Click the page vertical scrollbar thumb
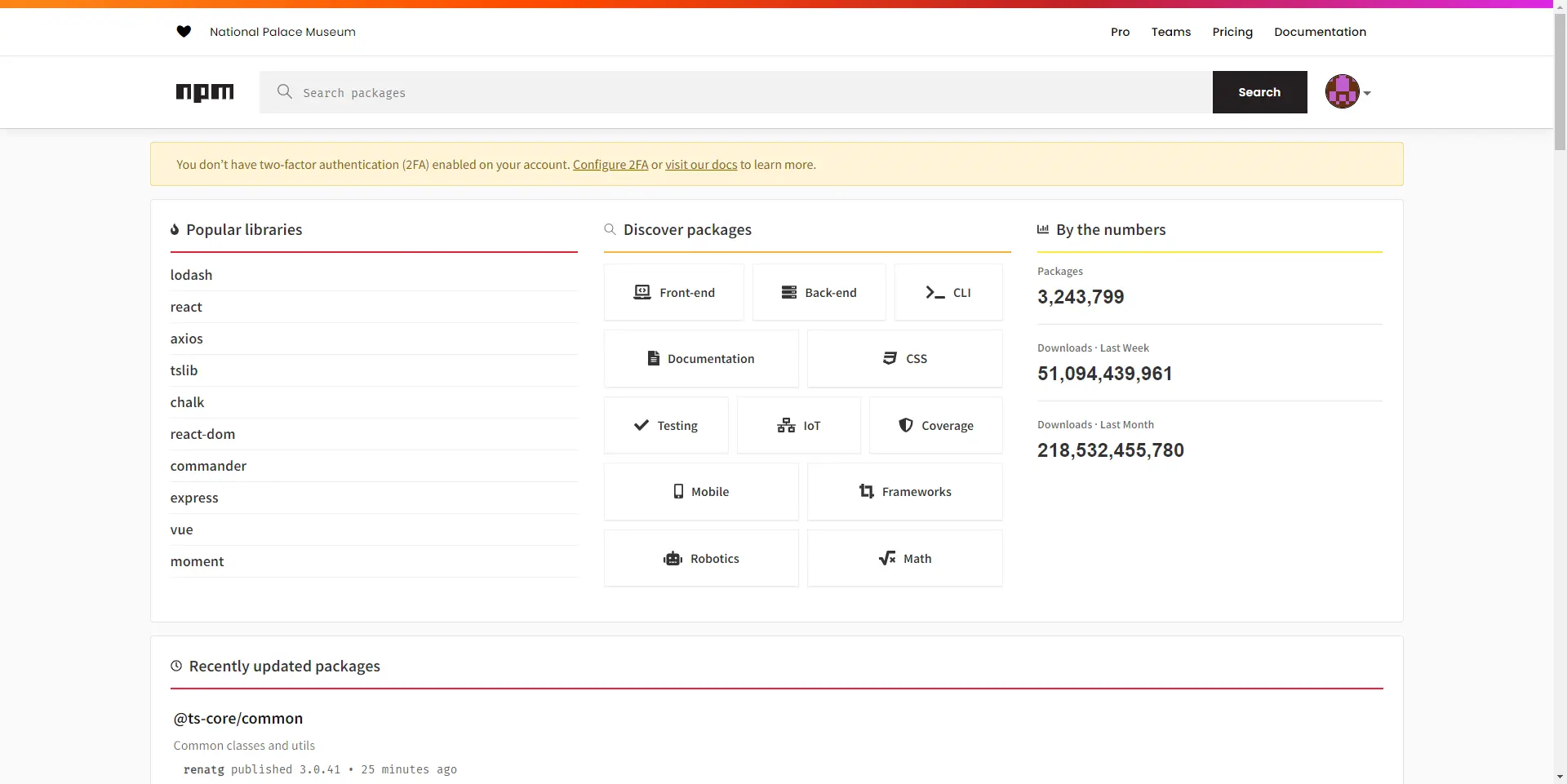 pos(1560,82)
